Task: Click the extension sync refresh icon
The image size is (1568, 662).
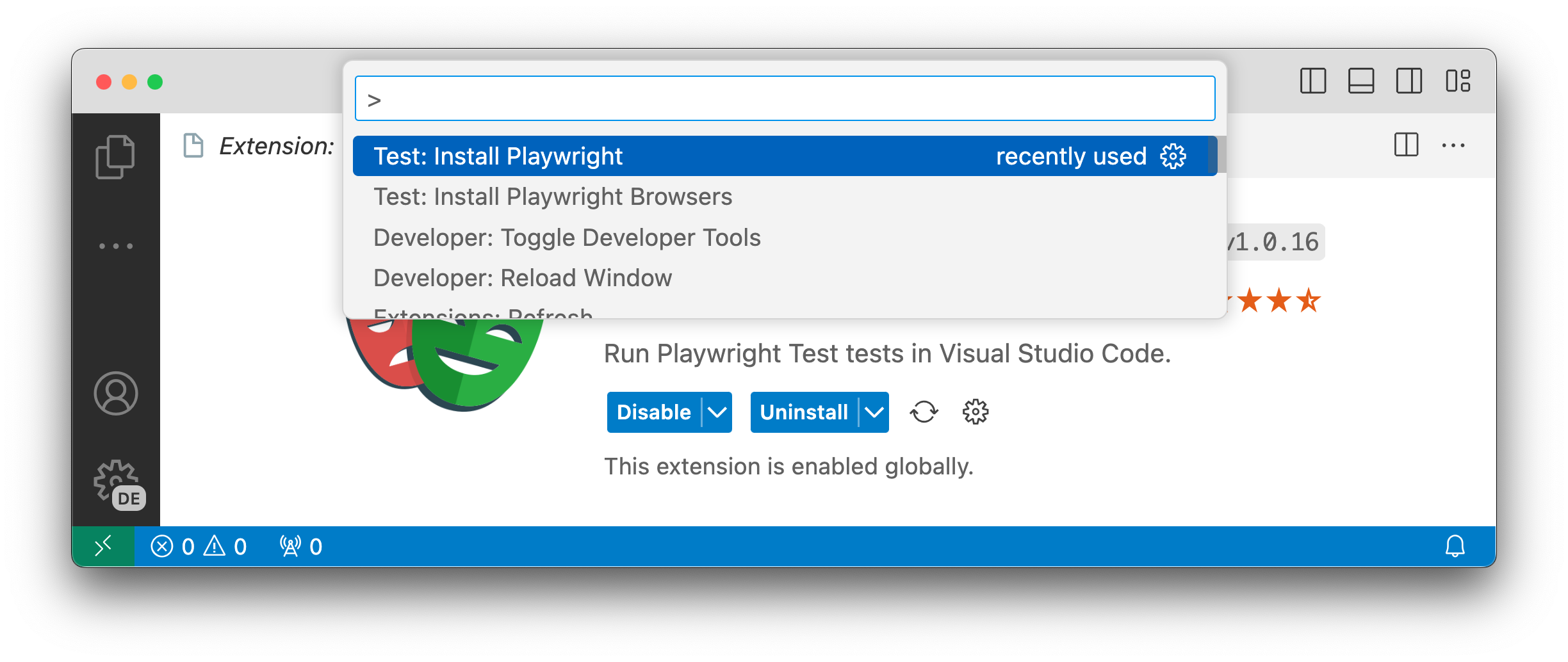Action: pyautogui.click(x=924, y=412)
